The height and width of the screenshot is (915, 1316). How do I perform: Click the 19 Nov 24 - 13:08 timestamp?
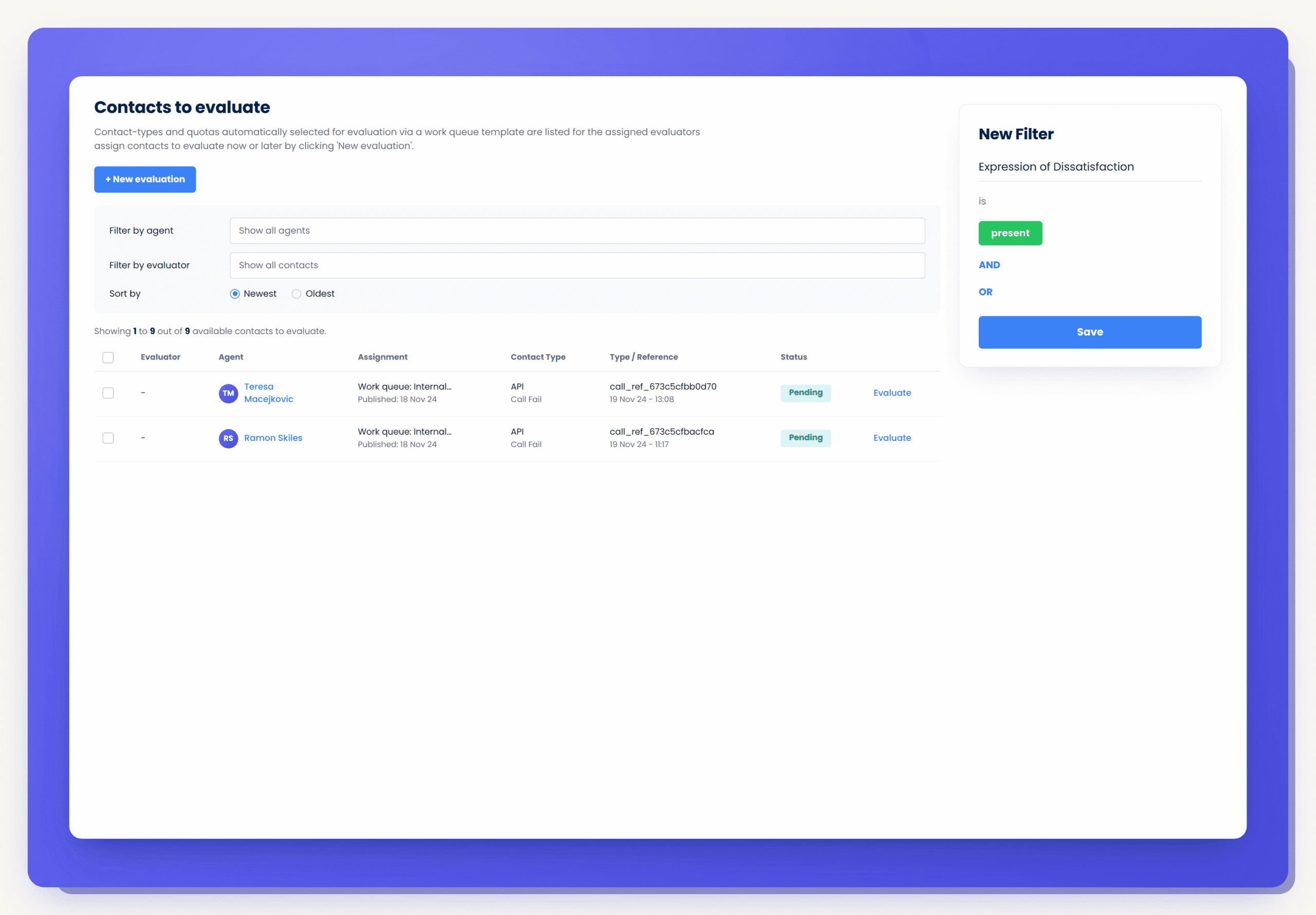point(642,400)
